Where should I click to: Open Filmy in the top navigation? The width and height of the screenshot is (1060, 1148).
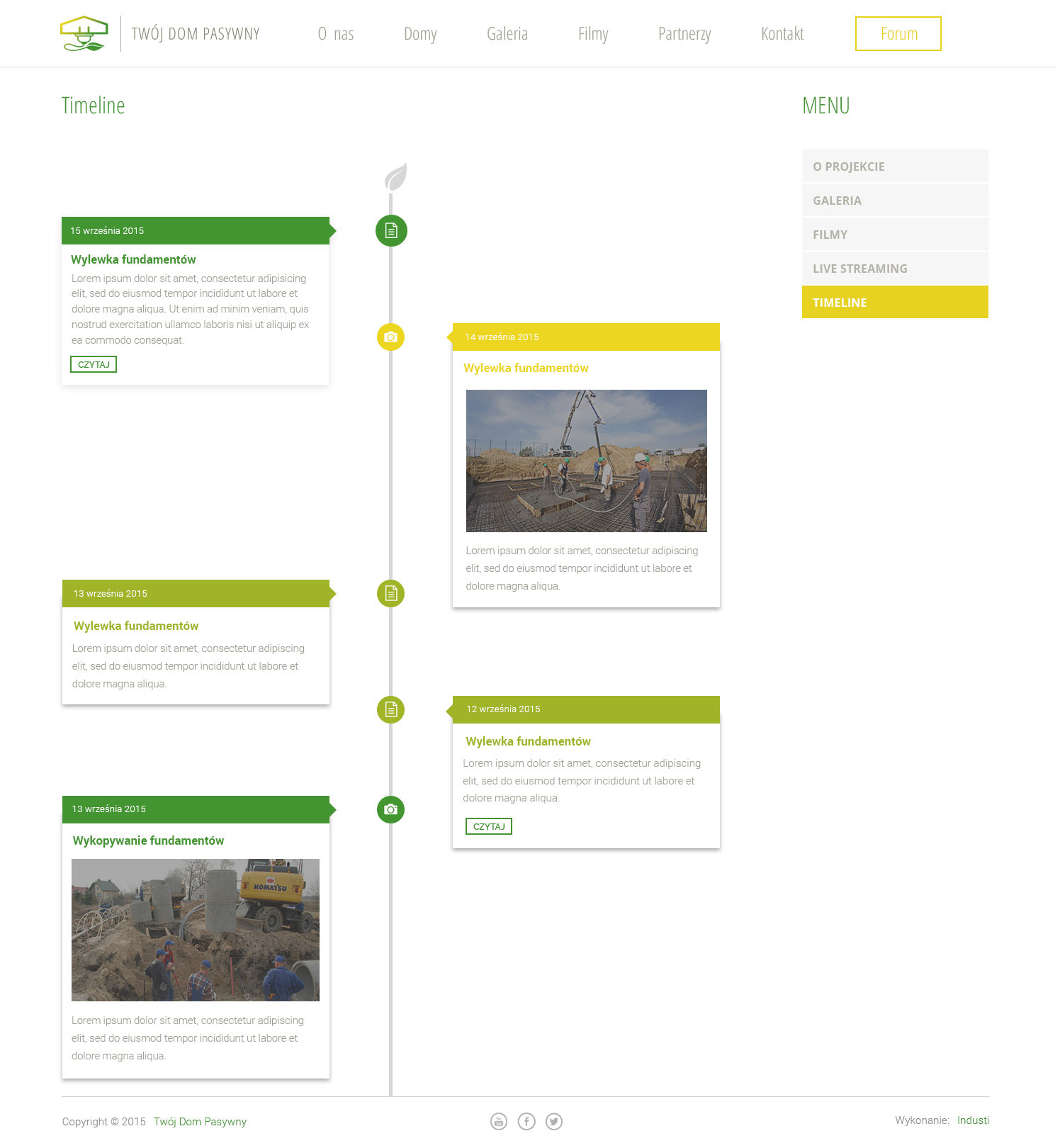[593, 34]
